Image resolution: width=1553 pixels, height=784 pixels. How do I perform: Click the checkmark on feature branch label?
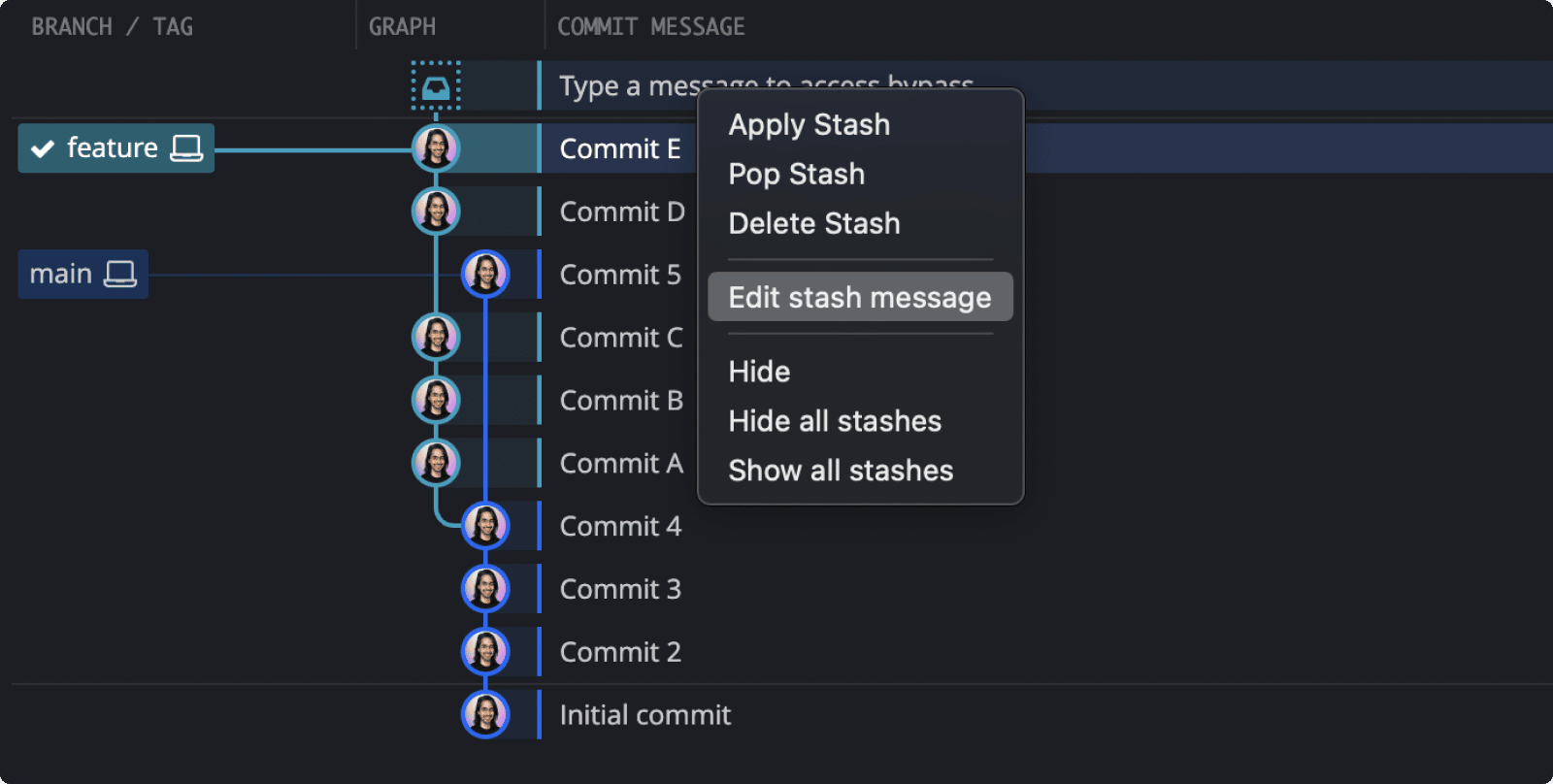pos(43,148)
